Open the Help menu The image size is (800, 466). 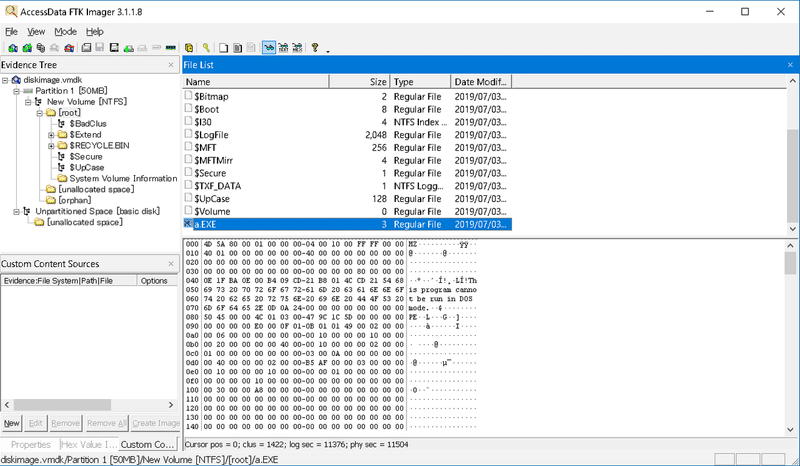[x=94, y=32]
